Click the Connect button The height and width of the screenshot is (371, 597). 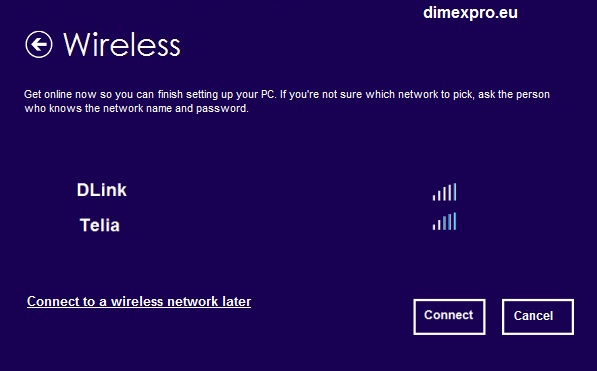tap(449, 317)
